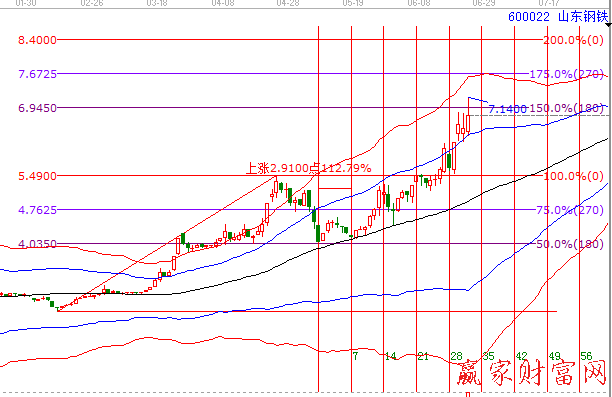The image size is (612, 397).
Task: Click the 06-29 date on time axis
Action: 484,3
